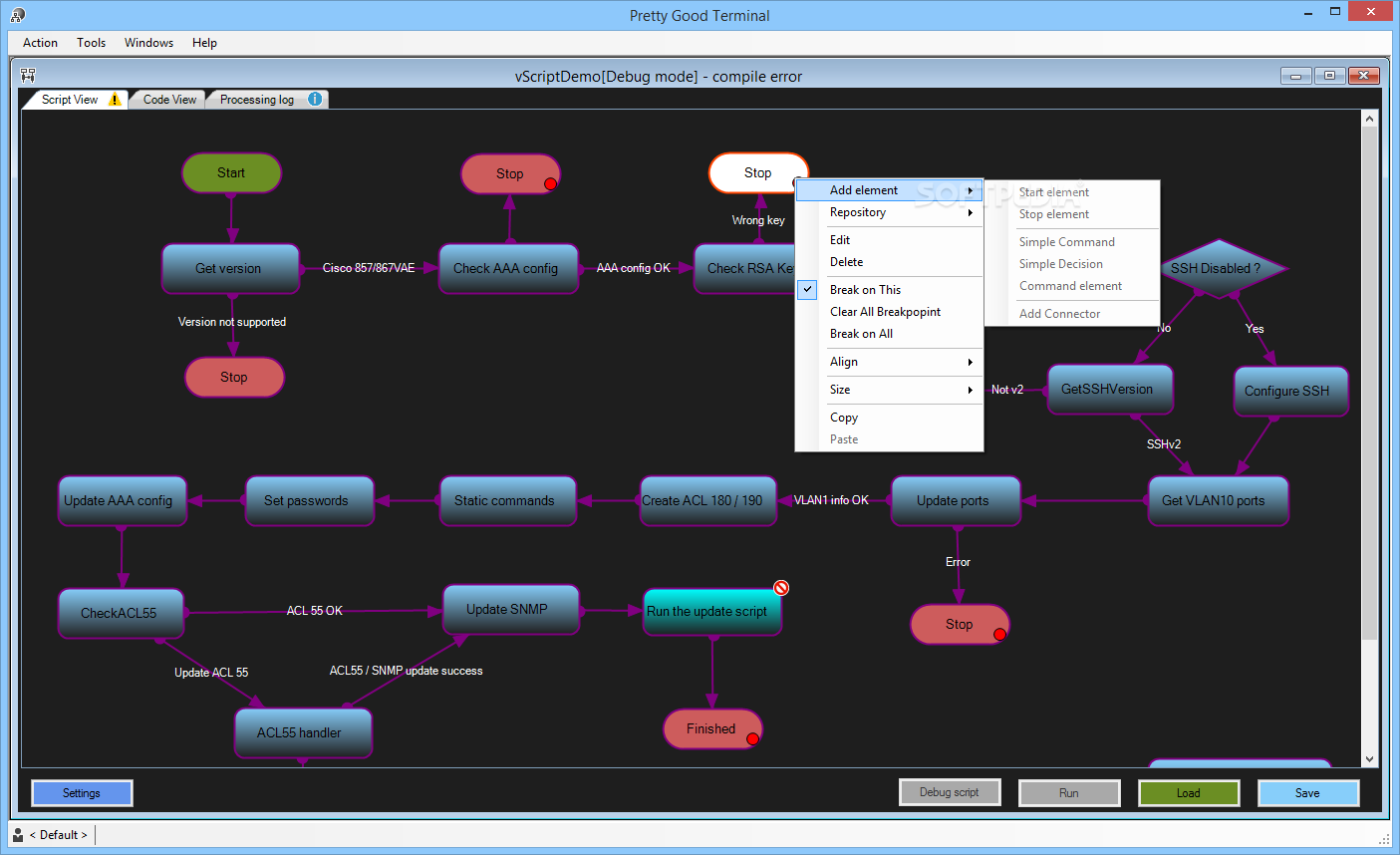Screen dimensions: 1400x855
Task: Select Command element in the submenu
Action: (1072, 286)
